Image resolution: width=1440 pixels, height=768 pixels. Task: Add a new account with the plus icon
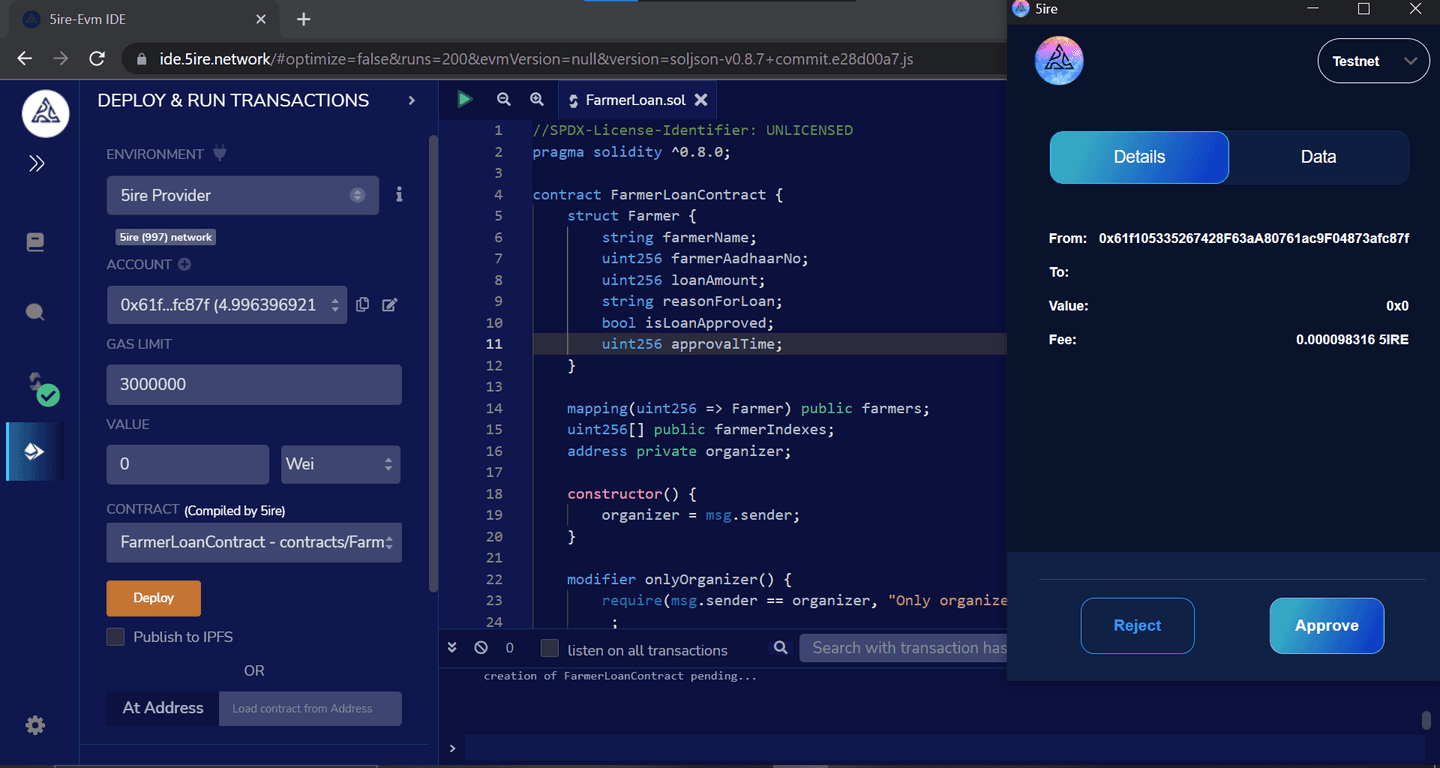(x=184, y=264)
